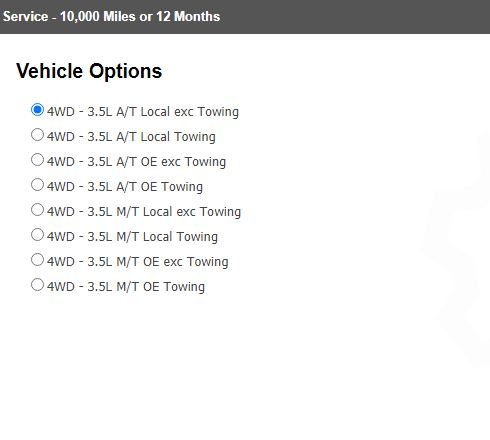Click the '4WD - 3.5L A/T OE exc Towing' text
Screen dimensions: 490x440
(137, 162)
